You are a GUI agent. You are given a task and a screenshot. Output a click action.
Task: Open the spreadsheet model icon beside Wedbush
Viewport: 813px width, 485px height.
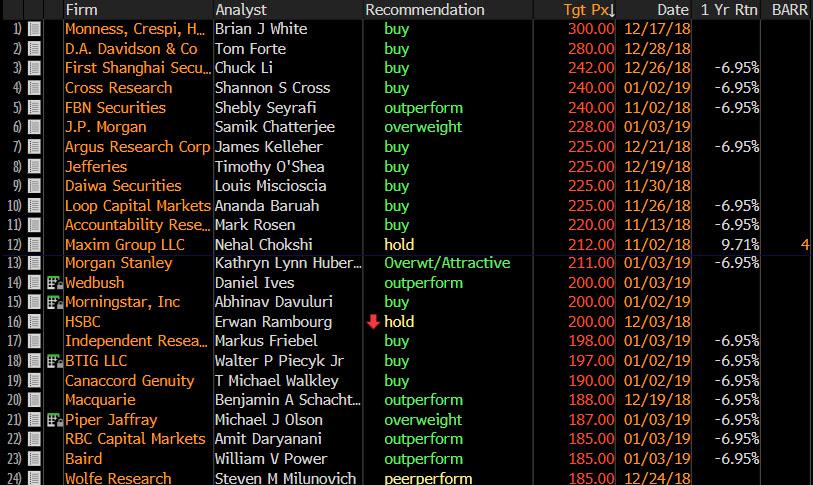(x=54, y=283)
